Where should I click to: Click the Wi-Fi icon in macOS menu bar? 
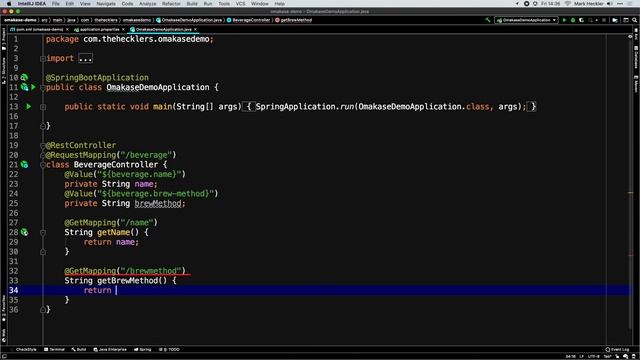coord(567,4)
